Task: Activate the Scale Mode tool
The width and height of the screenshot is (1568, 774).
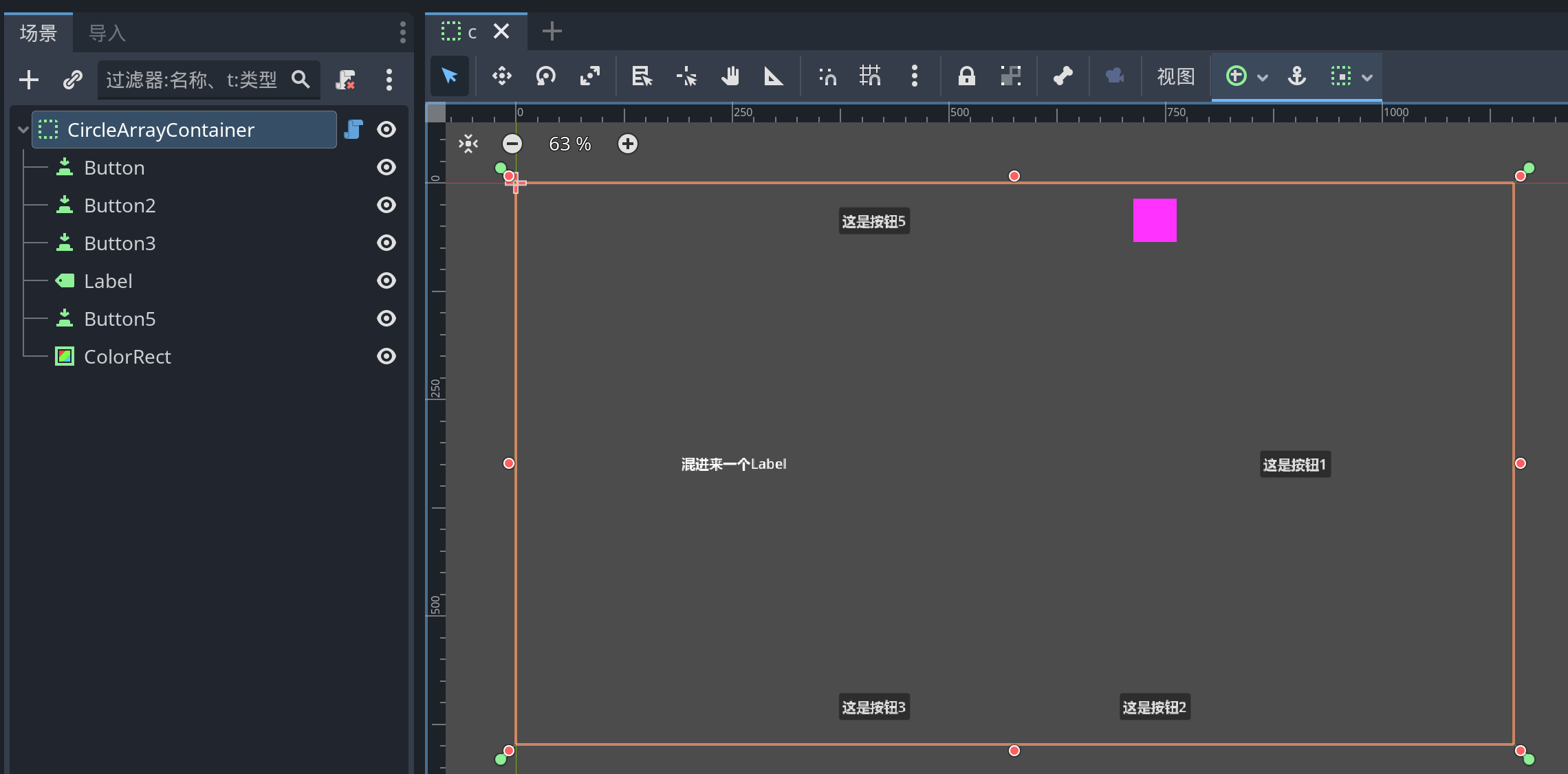Action: coord(590,76)
